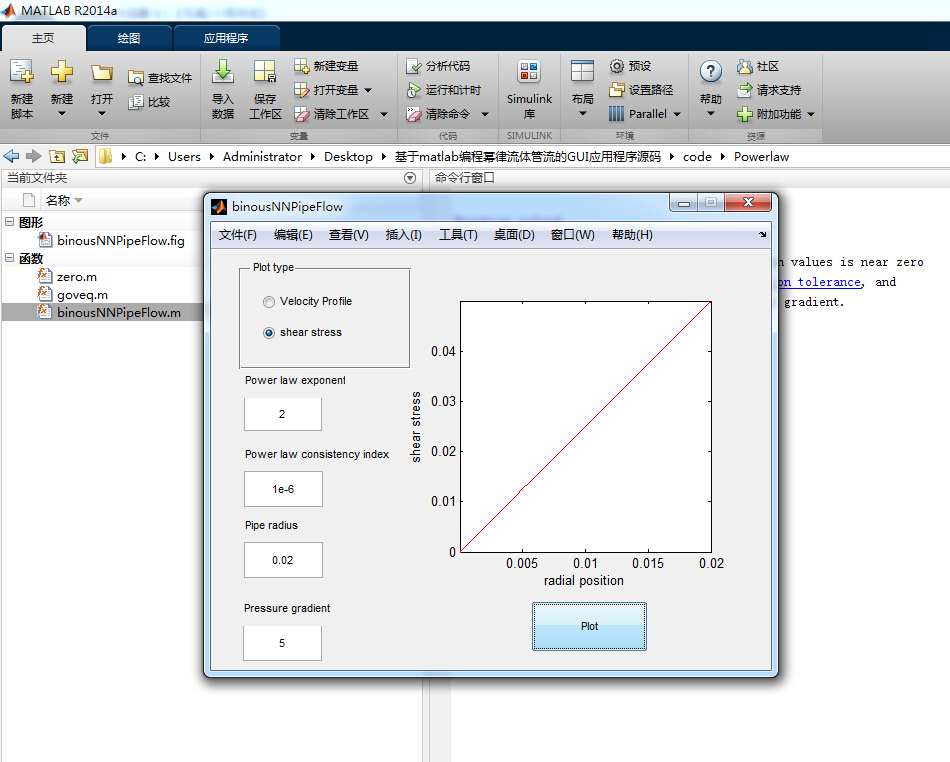
Task: Click the Help (帮助) question mark icon
Action: tap(711, 71)
